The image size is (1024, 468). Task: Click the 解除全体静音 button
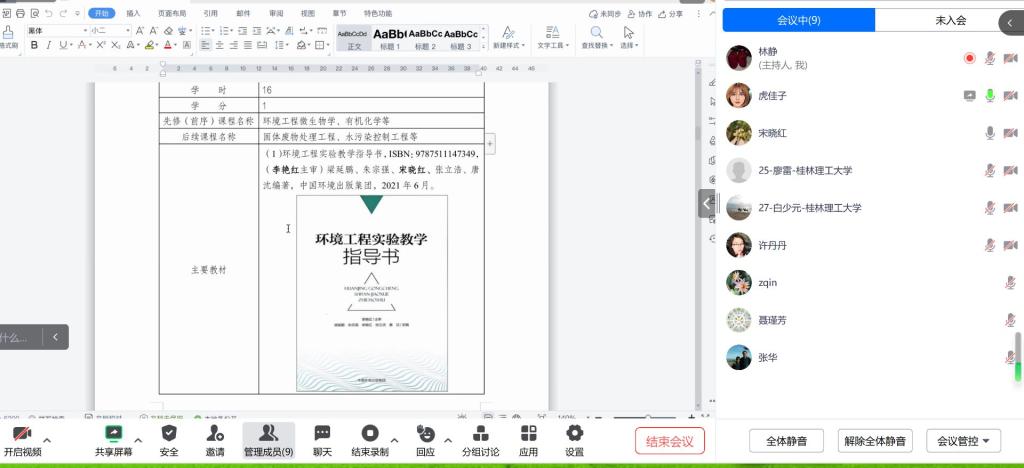875,440
